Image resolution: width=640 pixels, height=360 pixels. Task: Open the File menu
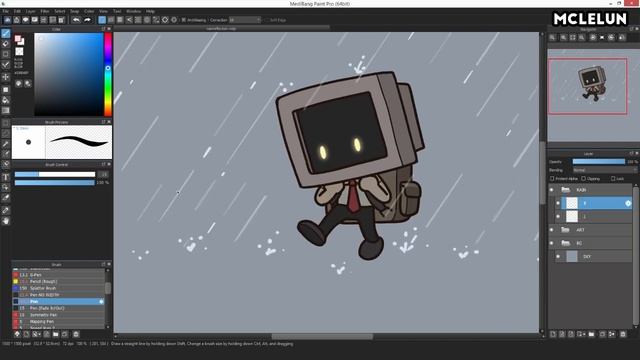click(x=5, y=11)
